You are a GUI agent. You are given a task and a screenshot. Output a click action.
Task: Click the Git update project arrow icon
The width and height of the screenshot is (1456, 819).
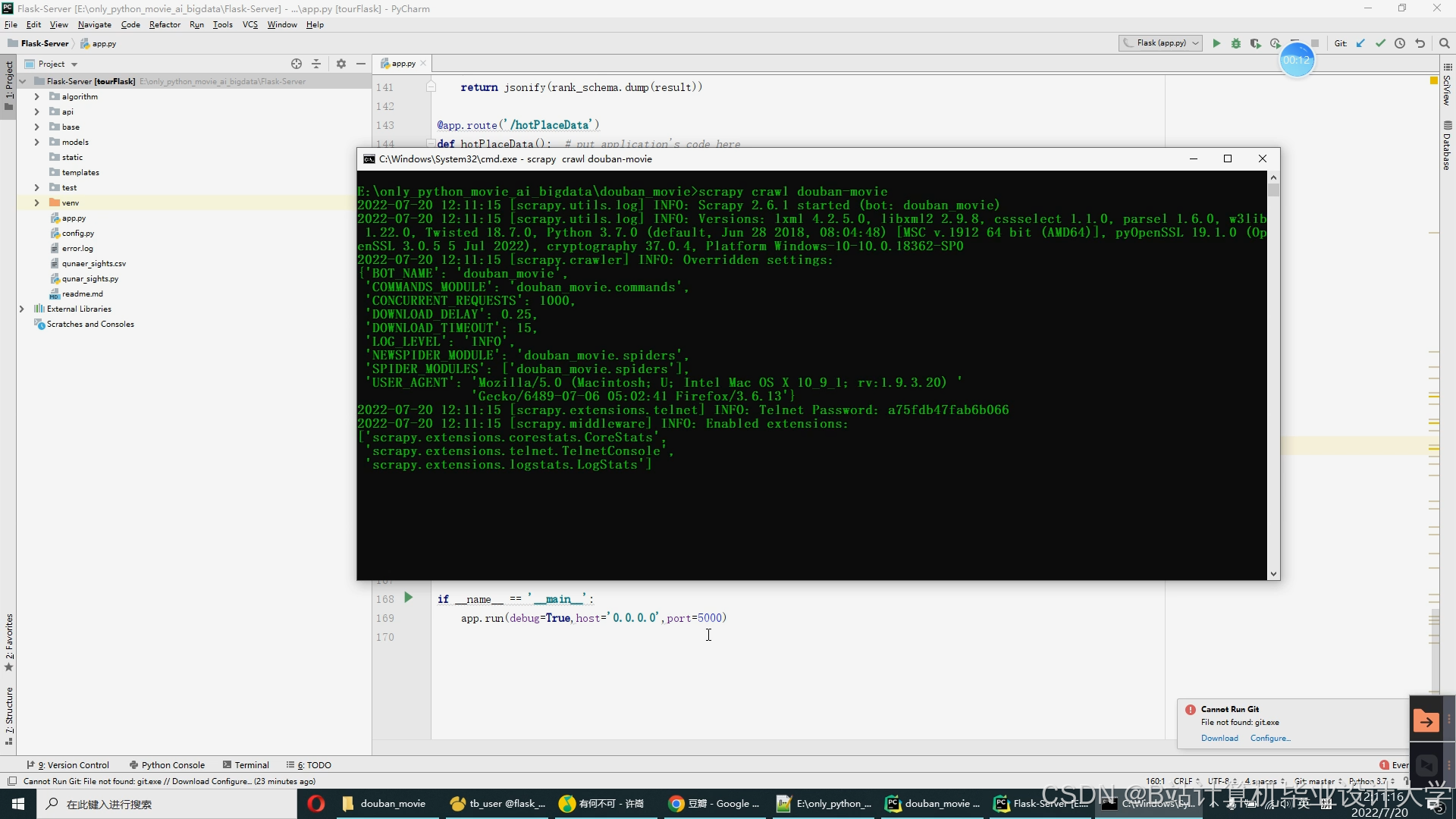pyautogui.click(x=1360, y=43)
